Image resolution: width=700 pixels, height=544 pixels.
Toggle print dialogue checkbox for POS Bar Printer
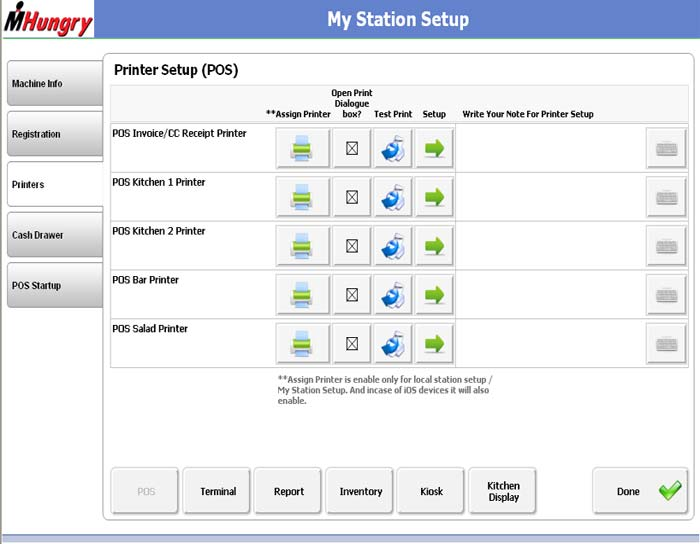(352, 295)
